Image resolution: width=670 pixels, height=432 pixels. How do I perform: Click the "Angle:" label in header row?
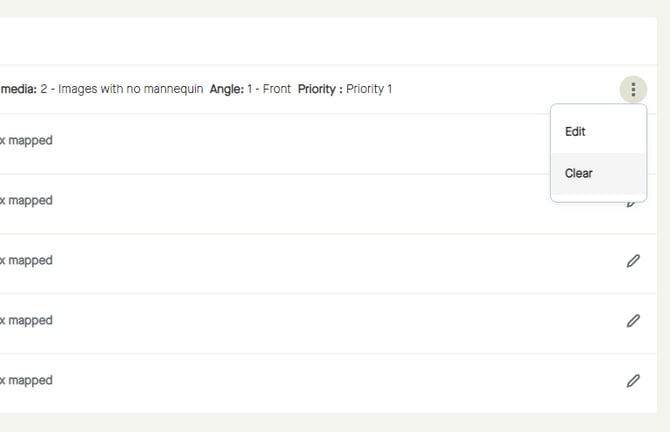tap(226, 89)
